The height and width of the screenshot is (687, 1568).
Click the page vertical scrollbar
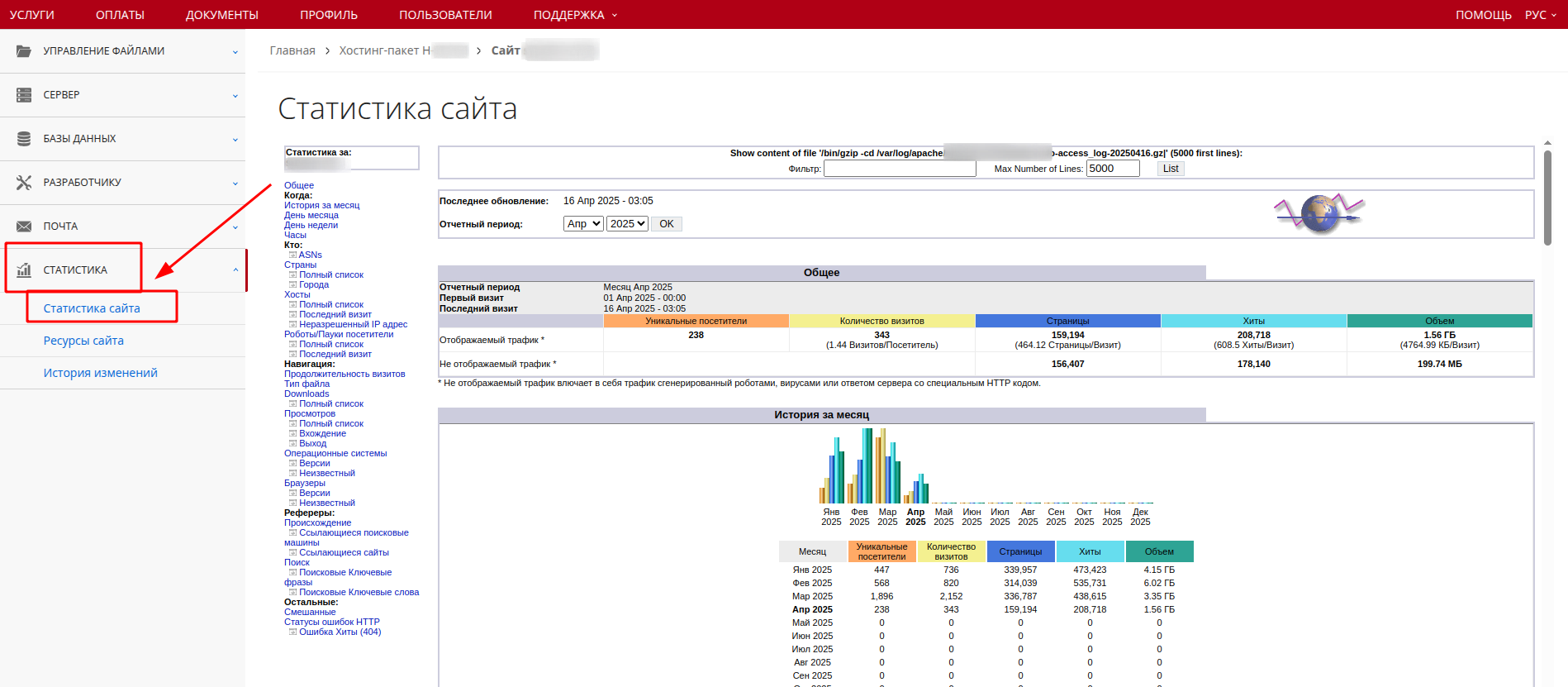click(1547, 198)
